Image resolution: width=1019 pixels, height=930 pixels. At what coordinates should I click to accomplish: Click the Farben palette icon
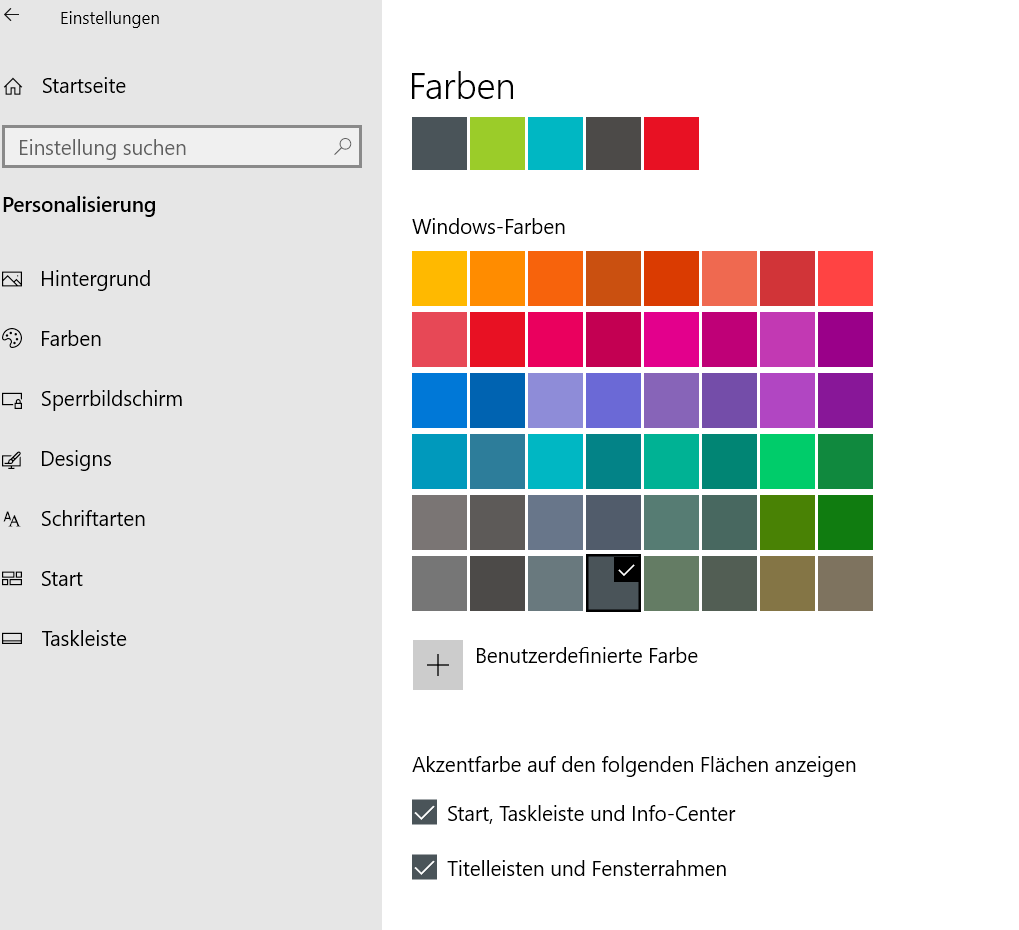(13, 339)
